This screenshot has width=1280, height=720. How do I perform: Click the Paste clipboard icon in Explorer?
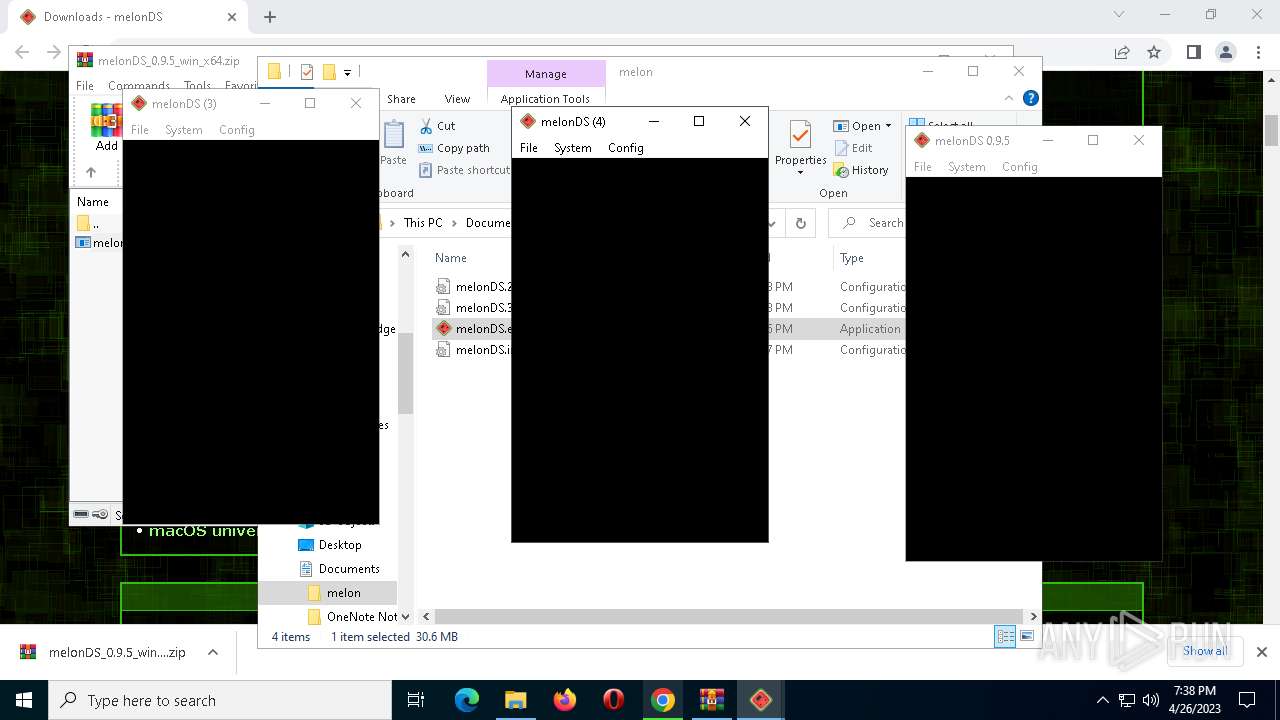[x=394, y=135]
